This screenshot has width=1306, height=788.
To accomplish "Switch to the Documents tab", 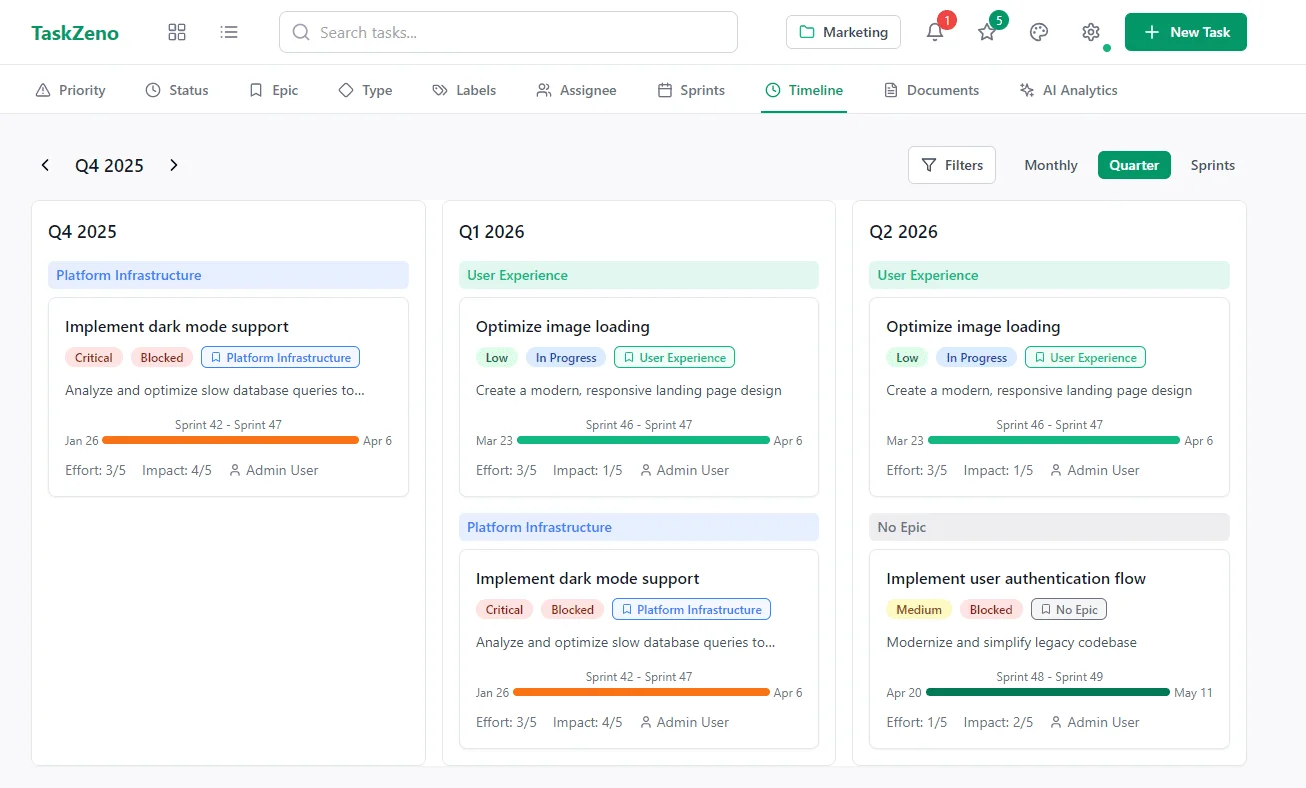I will 931,90.
